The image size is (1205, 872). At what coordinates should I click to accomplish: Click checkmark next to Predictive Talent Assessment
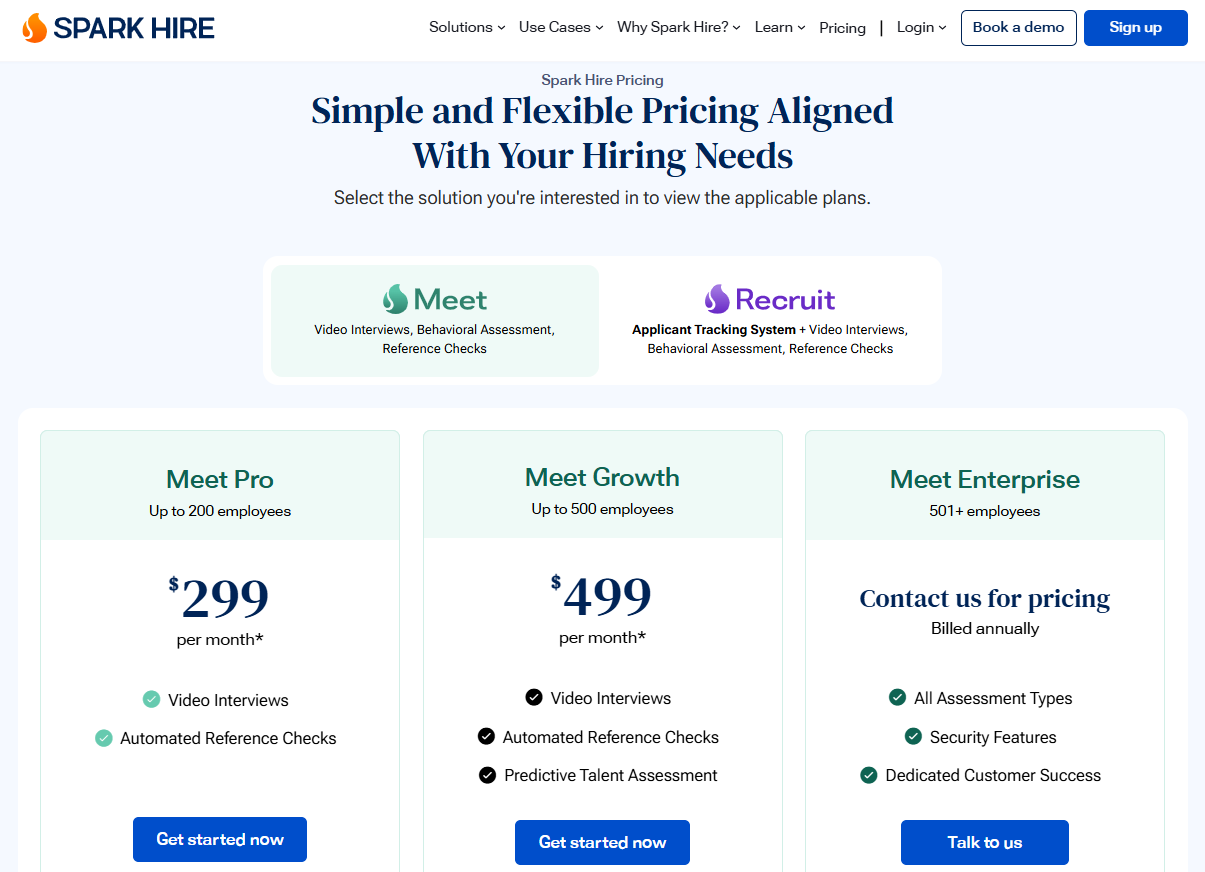[487, 775]
